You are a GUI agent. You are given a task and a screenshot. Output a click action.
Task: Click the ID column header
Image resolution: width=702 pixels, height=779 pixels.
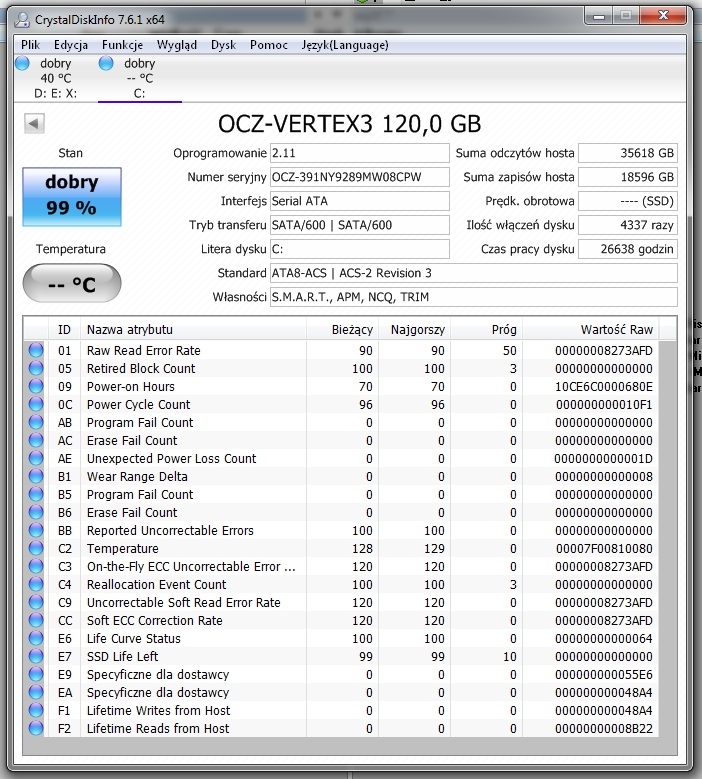point(64,329)
